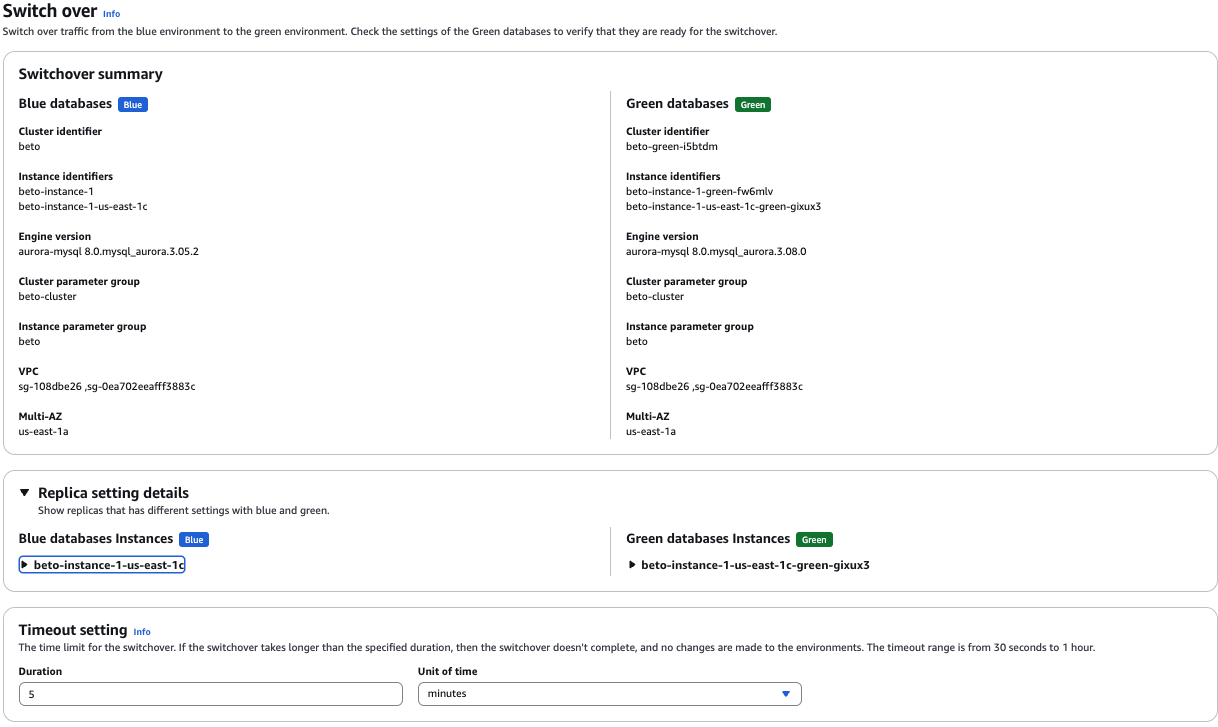
Task: Click the blue Cluster parameter group beto-cluster value
Action: point(47,297)
